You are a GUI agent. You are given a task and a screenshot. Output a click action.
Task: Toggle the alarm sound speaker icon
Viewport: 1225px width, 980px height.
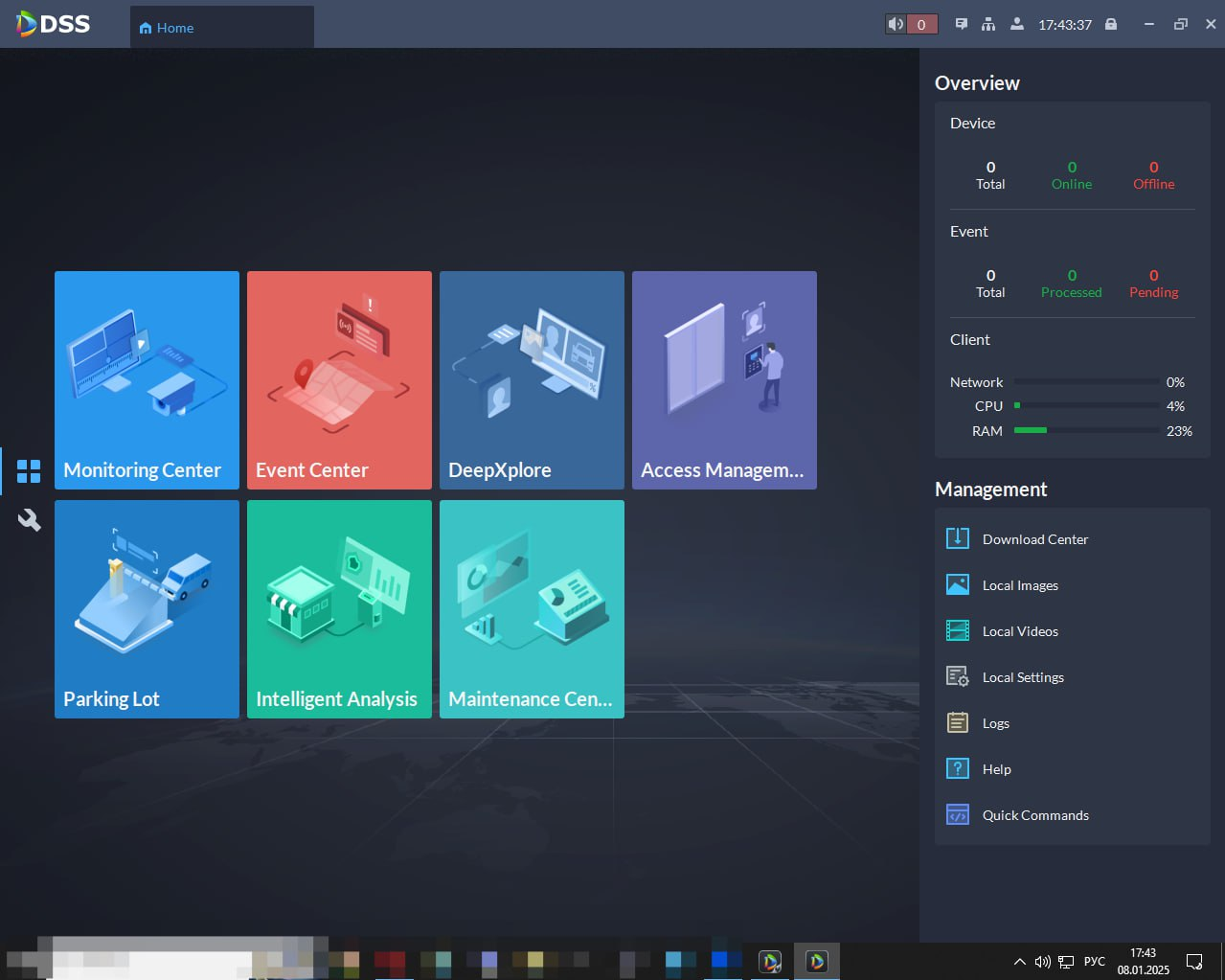point(896,24)
